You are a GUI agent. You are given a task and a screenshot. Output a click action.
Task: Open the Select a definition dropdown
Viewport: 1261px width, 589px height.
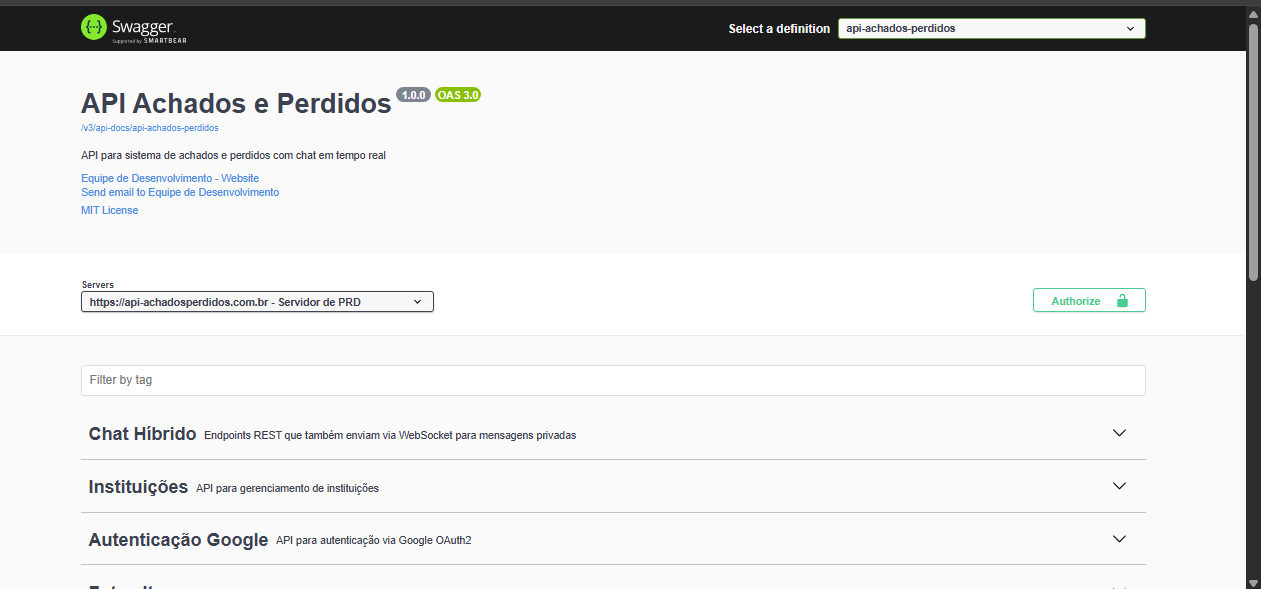tap(991, 29)
